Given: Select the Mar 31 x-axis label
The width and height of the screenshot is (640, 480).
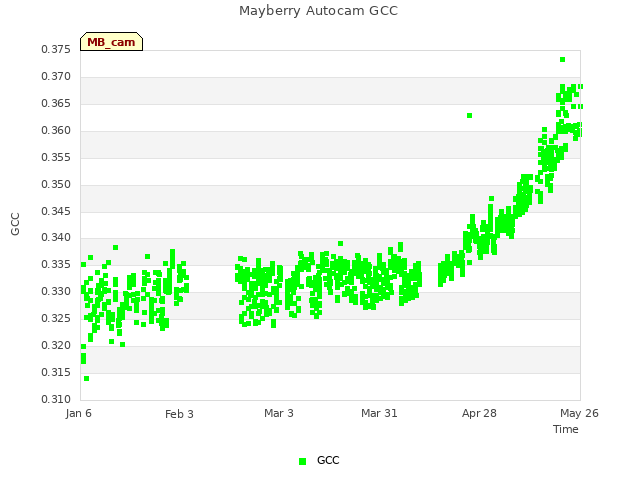Looking at the screenshot, I should 379,413.
